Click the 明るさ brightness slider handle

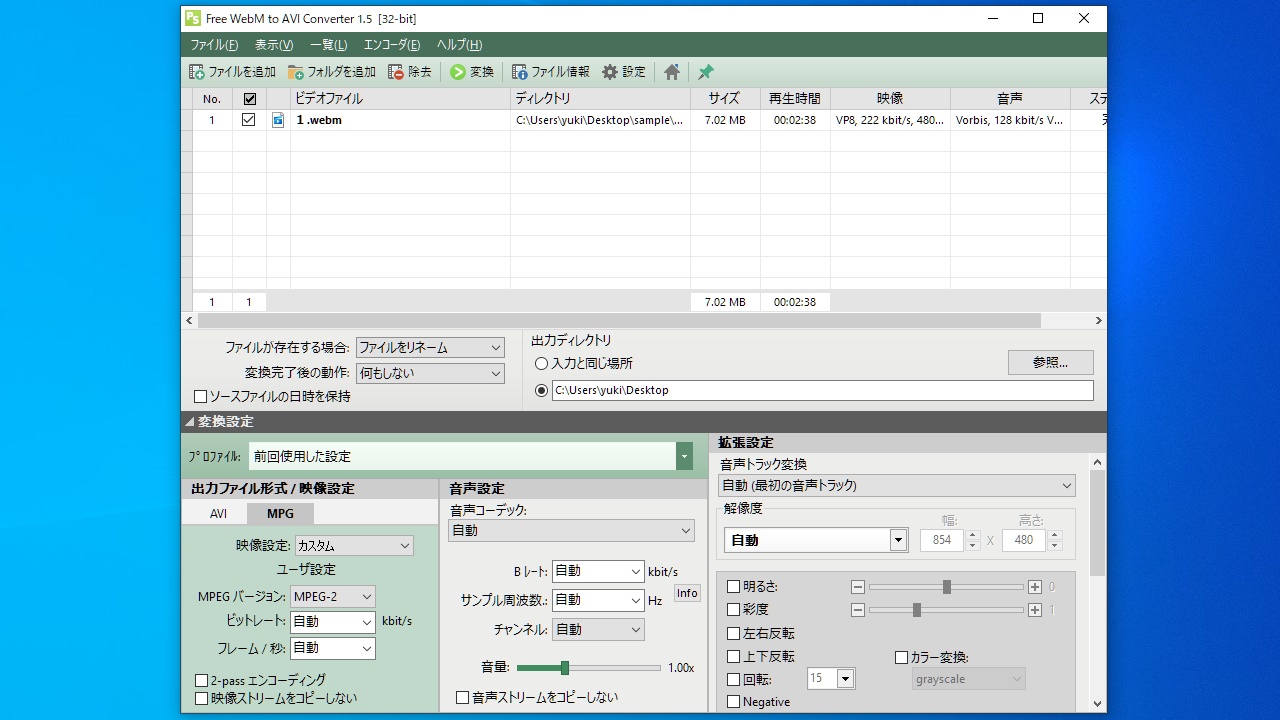coord(947,587)
